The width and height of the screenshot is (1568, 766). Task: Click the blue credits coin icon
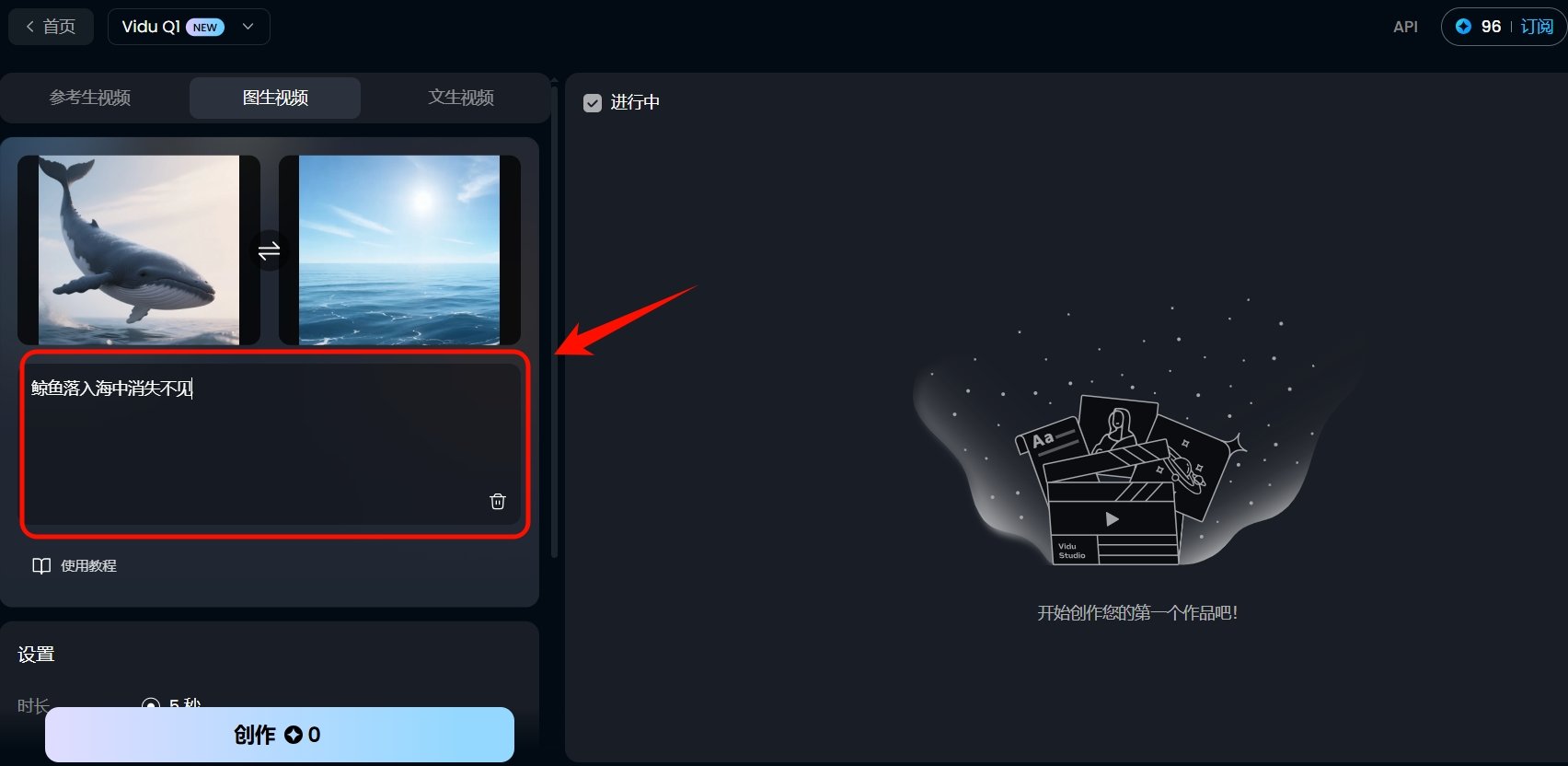click(1463, 27)
